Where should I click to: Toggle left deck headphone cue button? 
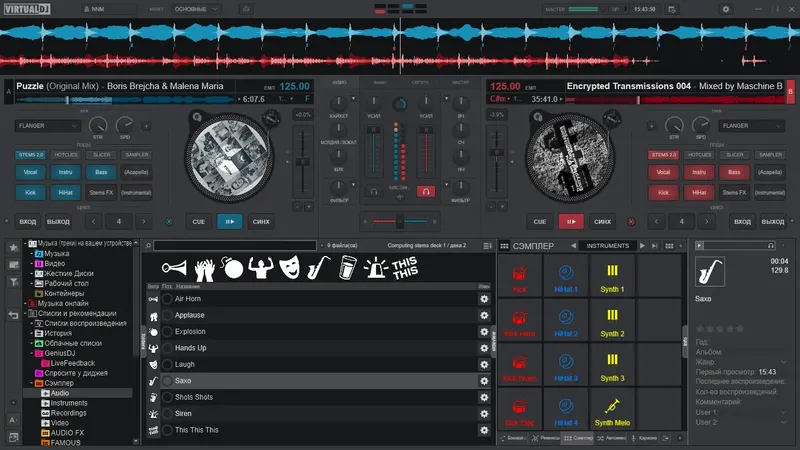374,192
